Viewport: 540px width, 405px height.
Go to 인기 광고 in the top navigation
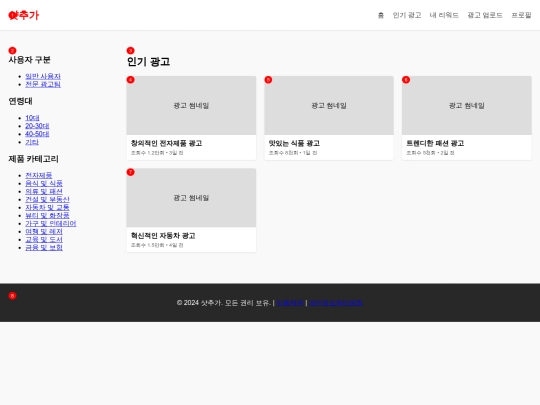point(407,15)
